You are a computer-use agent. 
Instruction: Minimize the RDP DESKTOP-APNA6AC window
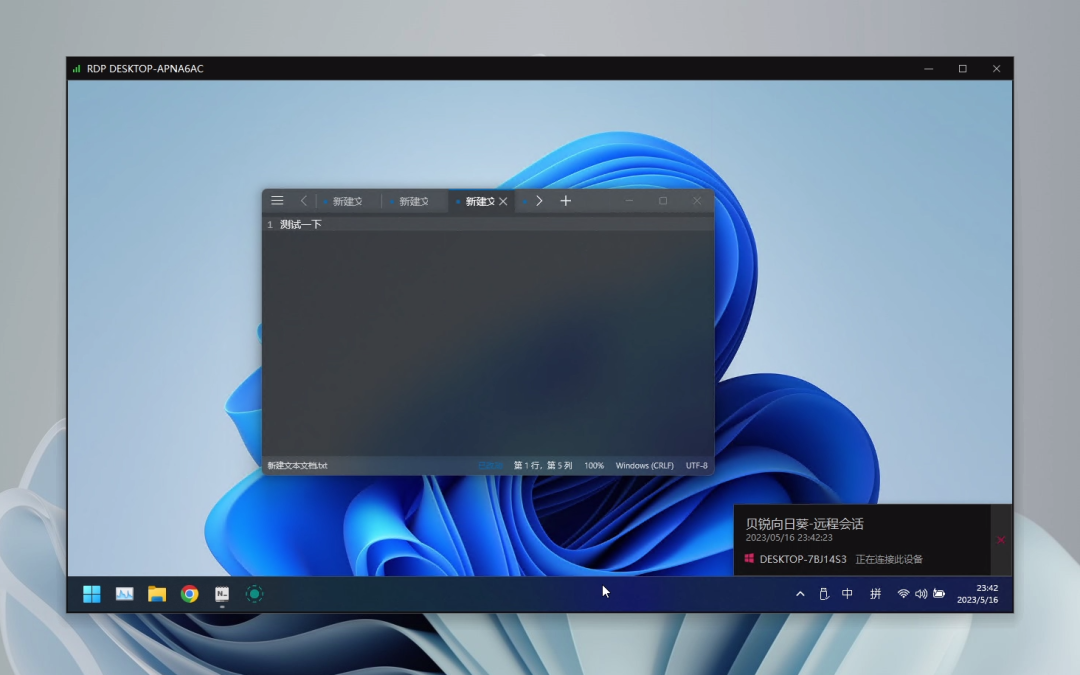pyautogui.click(x=928, y=68)
